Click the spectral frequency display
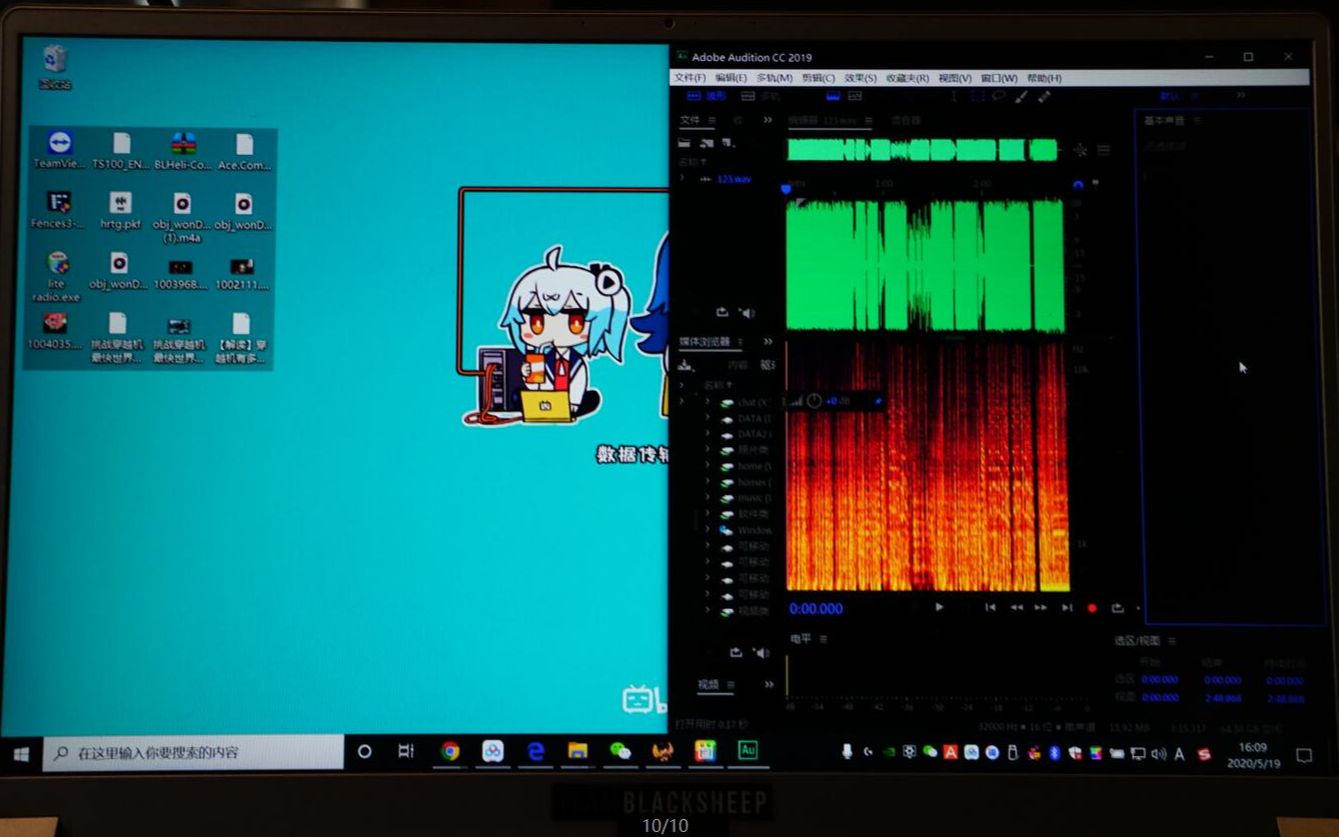 point(927,467)
